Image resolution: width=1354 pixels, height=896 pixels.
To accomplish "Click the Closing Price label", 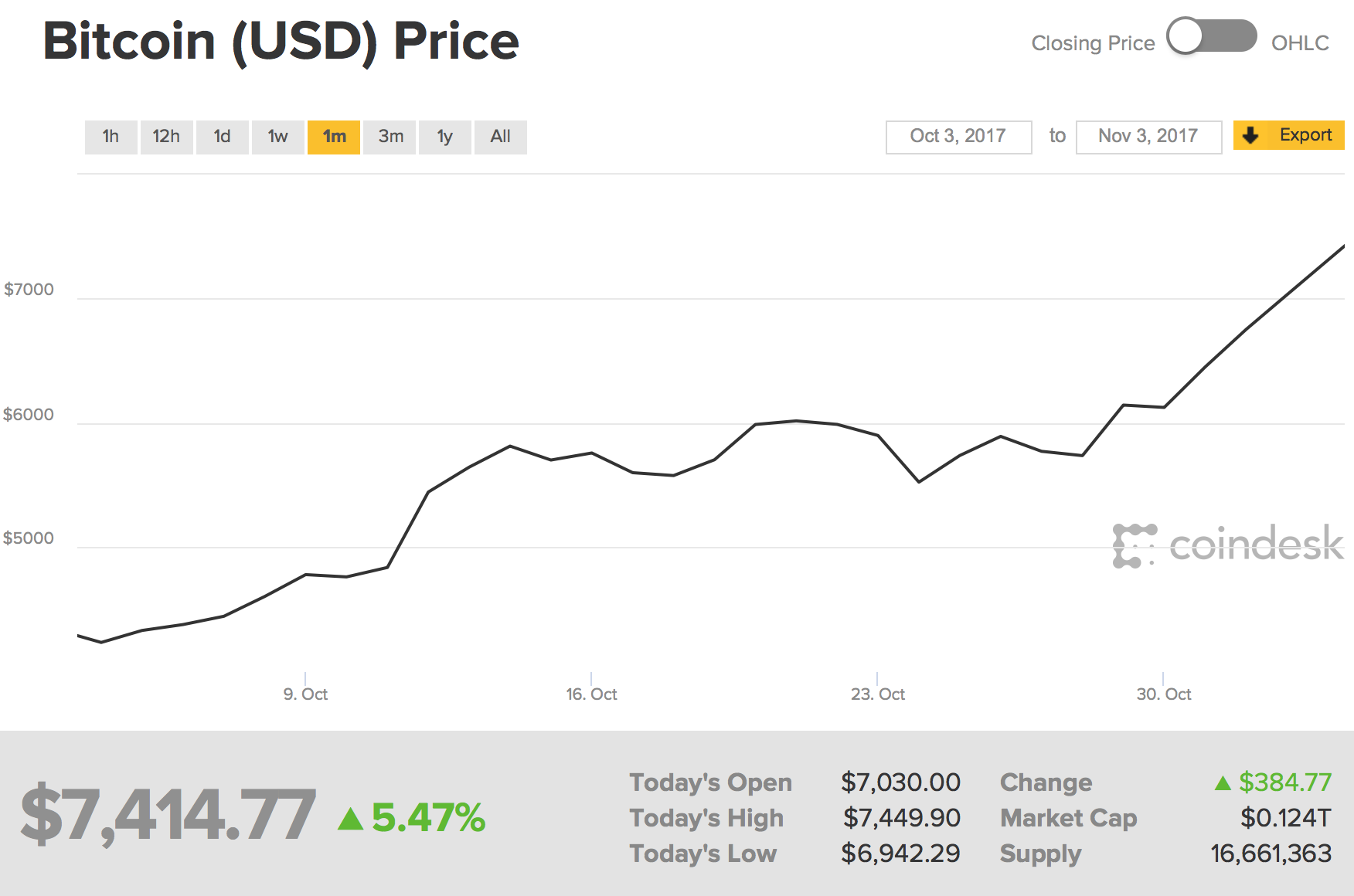I will [x=1093, y=43].
